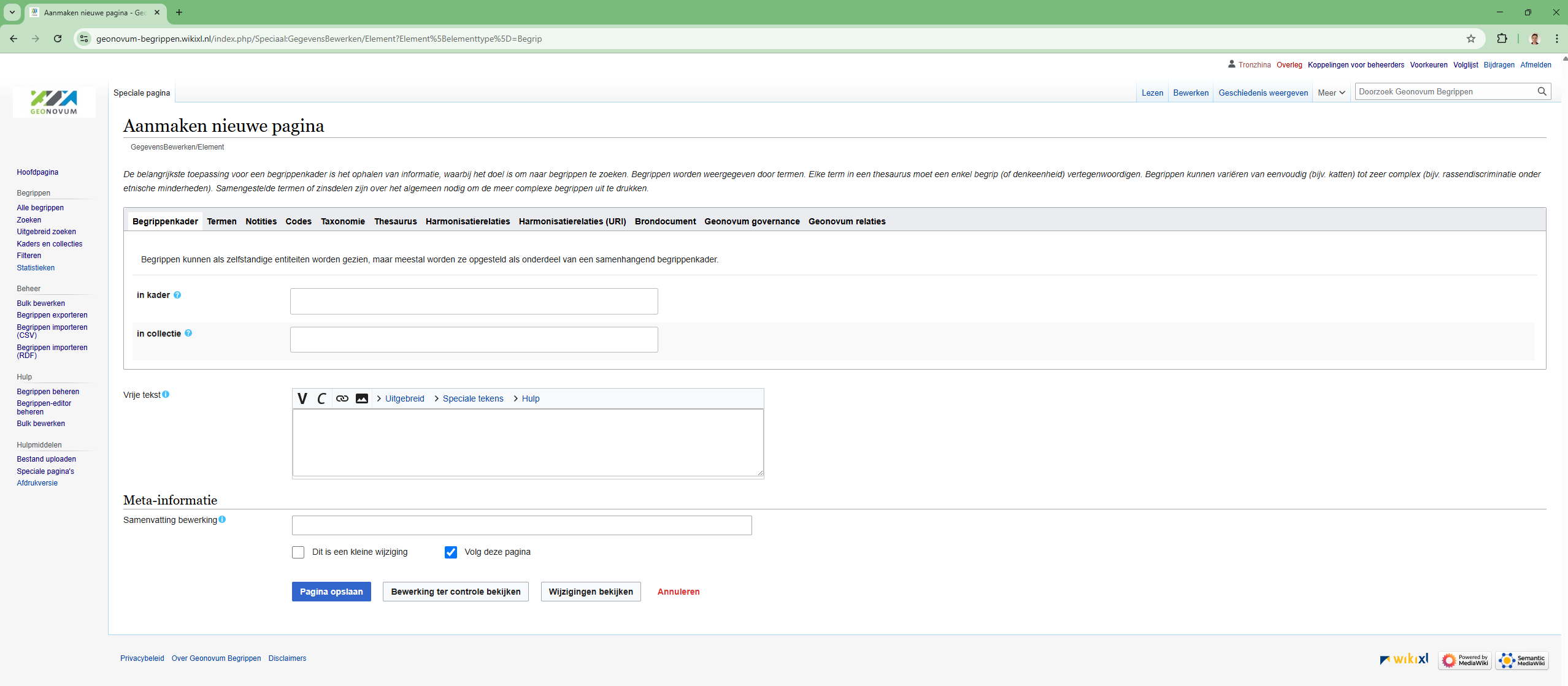This screenshot has width=1568, height=686.
Task: Click the help icon next to 'in collectie'
Action: pos(188,333)
